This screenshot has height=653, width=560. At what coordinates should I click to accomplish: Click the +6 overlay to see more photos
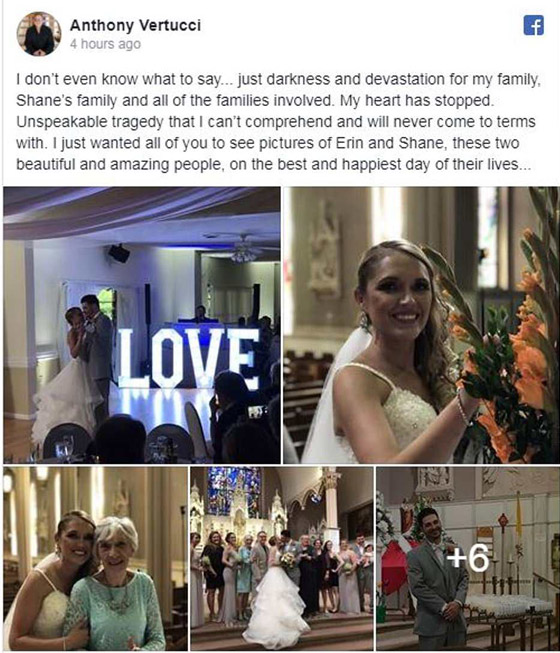pyautogui.click(x=468, y=558)
